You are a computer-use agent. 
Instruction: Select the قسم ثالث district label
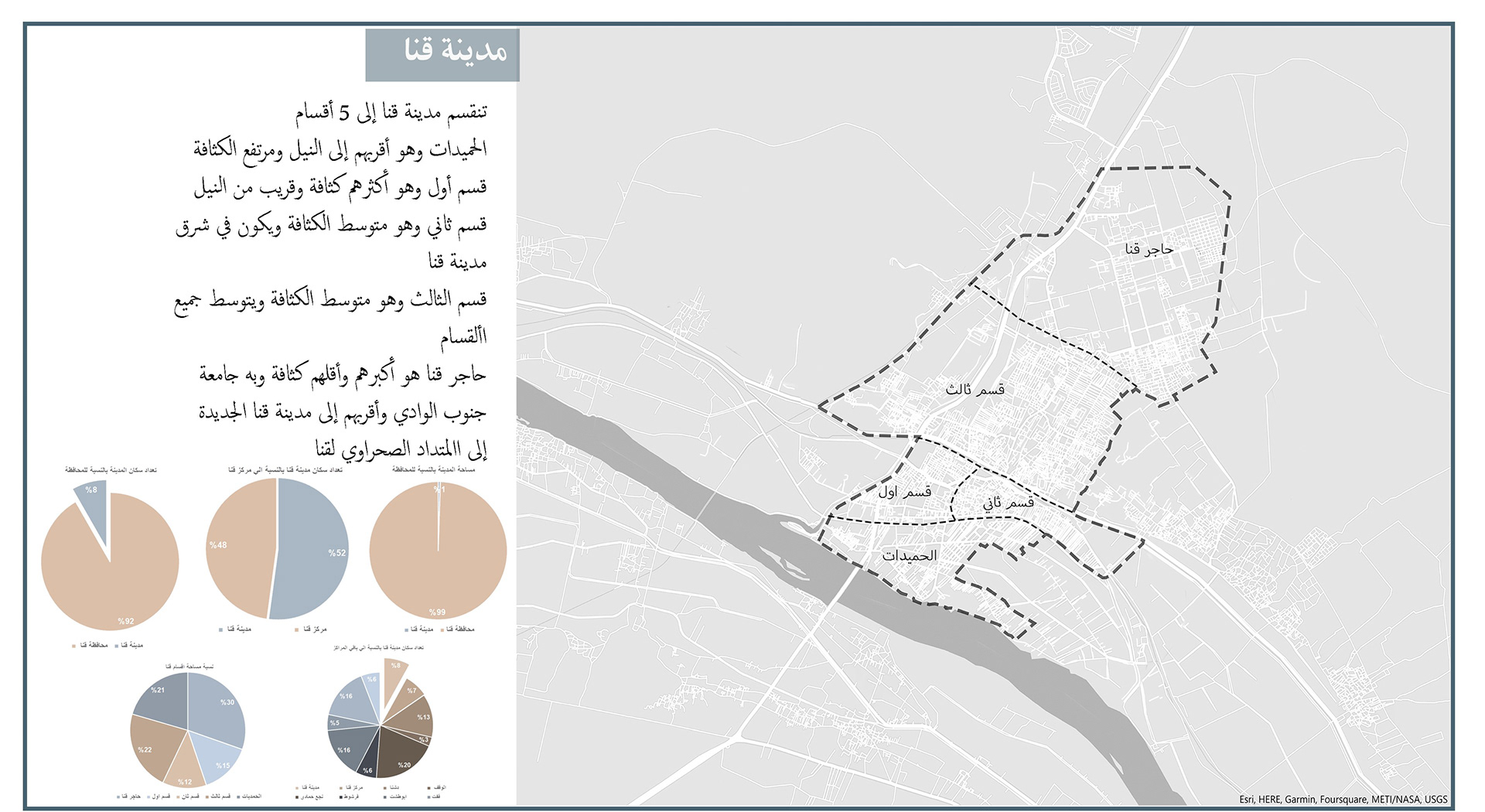[x=975, y=390]
